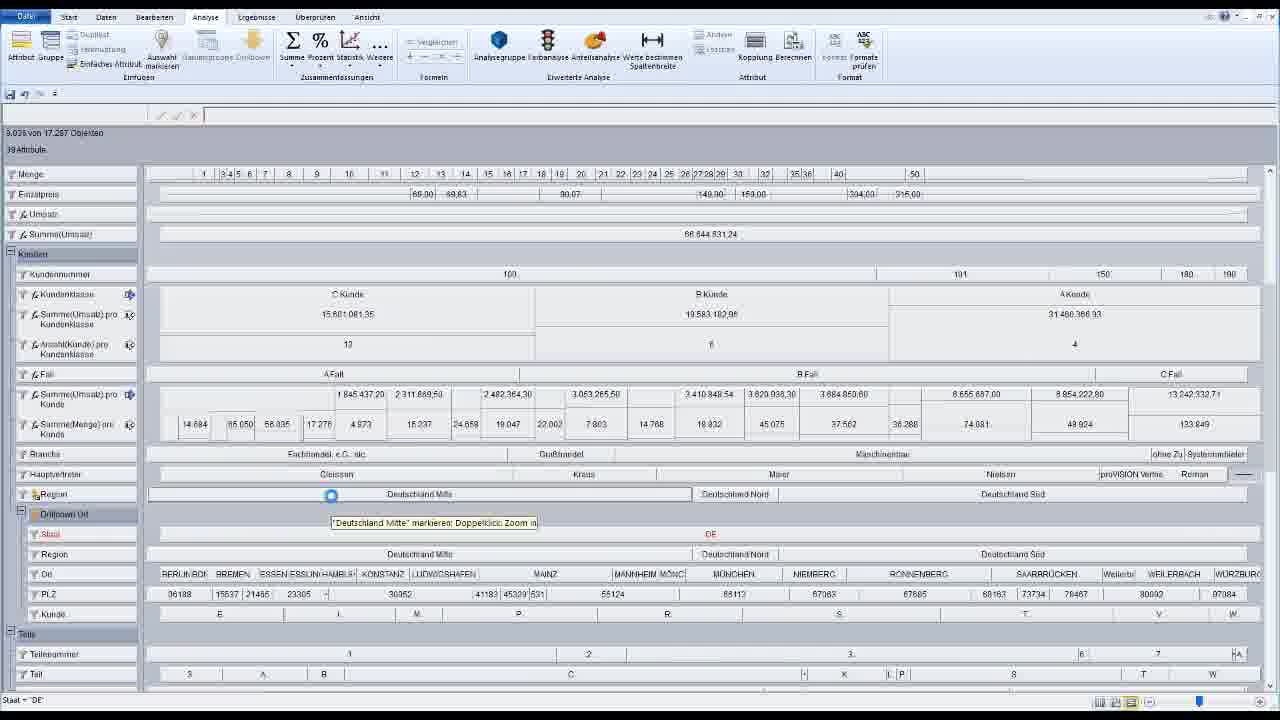
Task: Select the B Fall value cell
Action: pos(807,374)
